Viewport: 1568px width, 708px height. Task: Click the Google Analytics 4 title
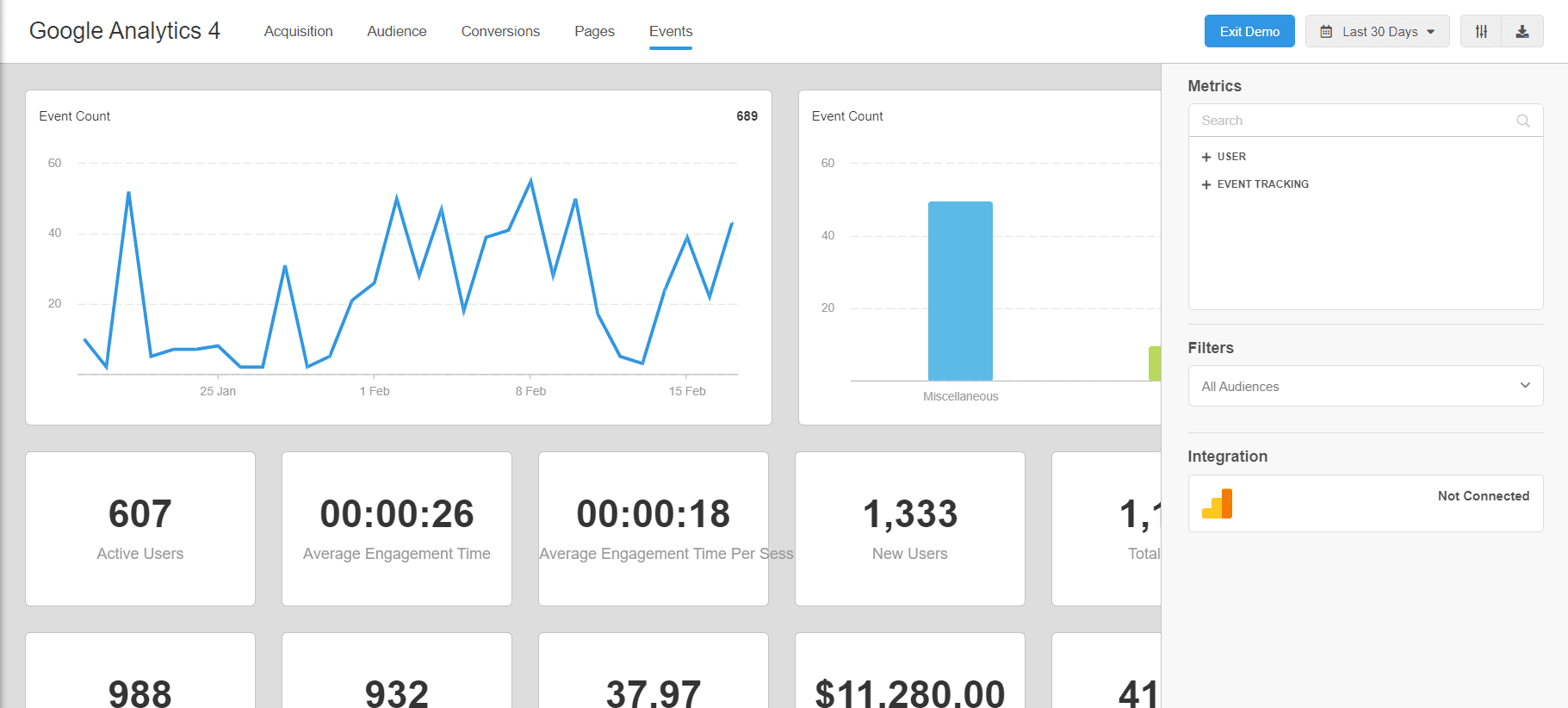click(125, 31)
